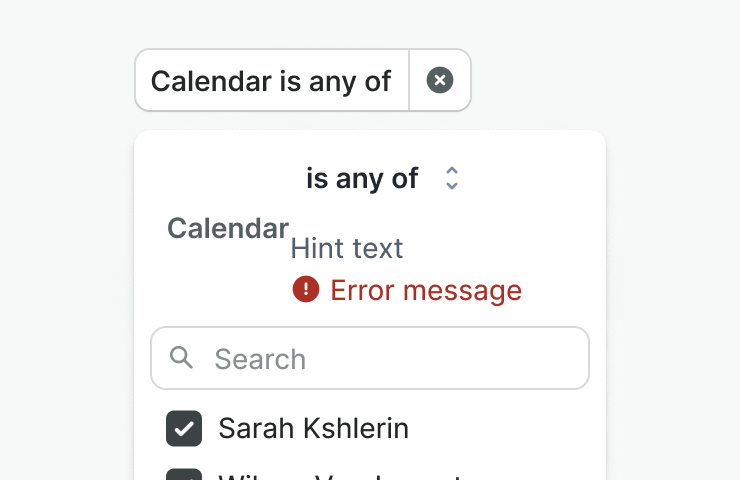
Task: Click the up-down chevron sort icon
Action: (452, 179)
